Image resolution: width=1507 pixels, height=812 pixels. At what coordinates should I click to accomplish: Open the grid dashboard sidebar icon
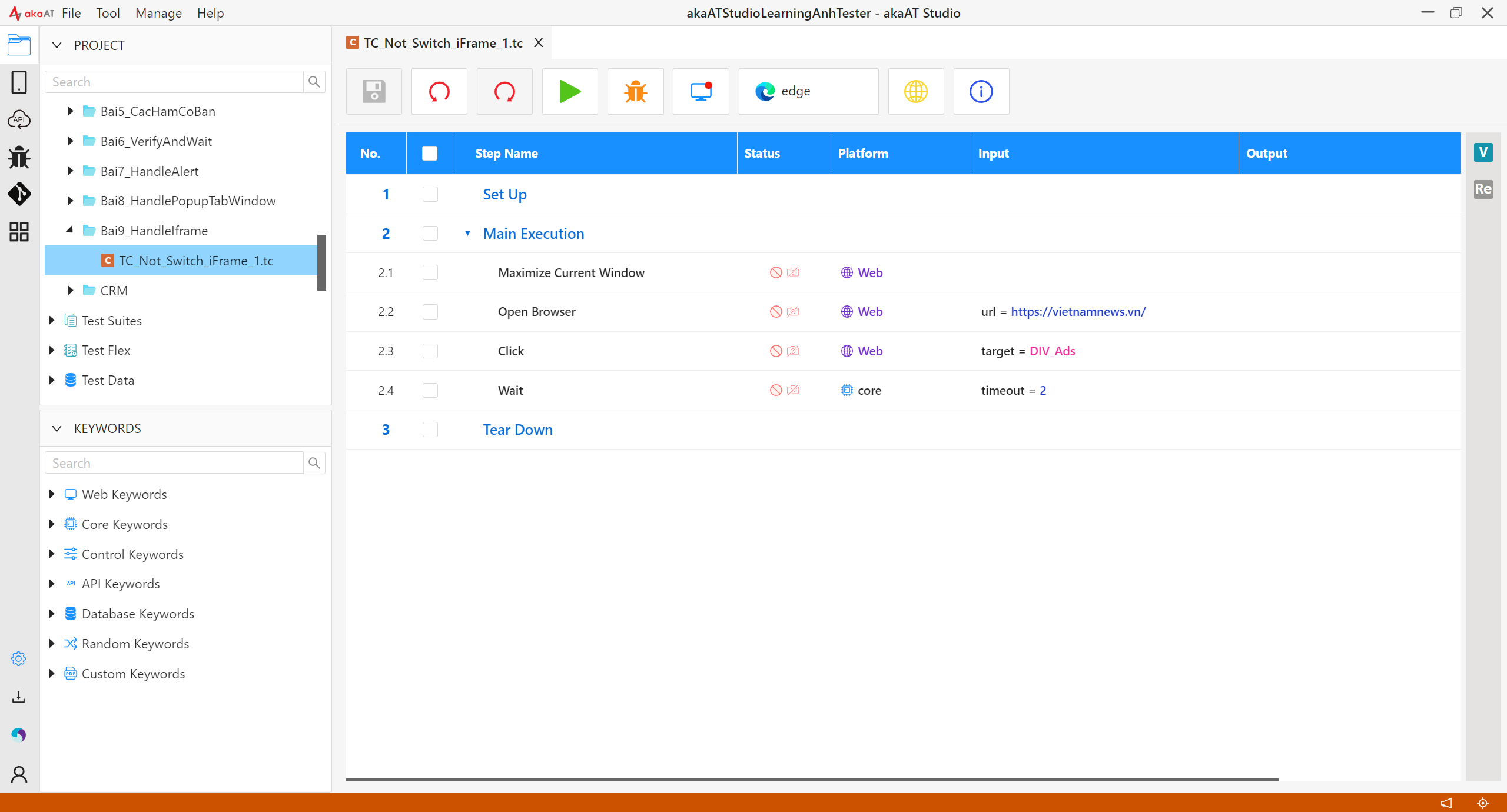[x=19, y=232]
